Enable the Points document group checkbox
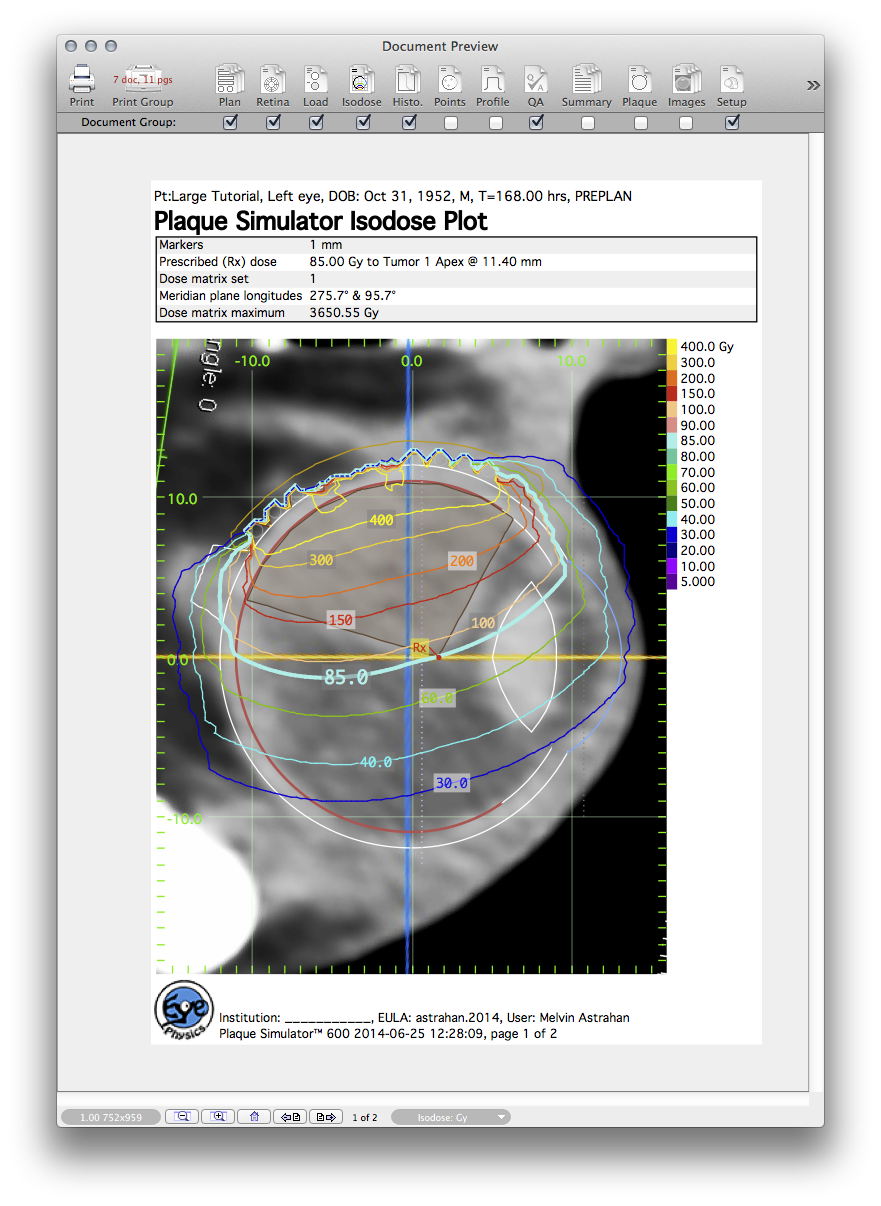Viewport: 881px width, 1206px height. [x=451, y=123]
